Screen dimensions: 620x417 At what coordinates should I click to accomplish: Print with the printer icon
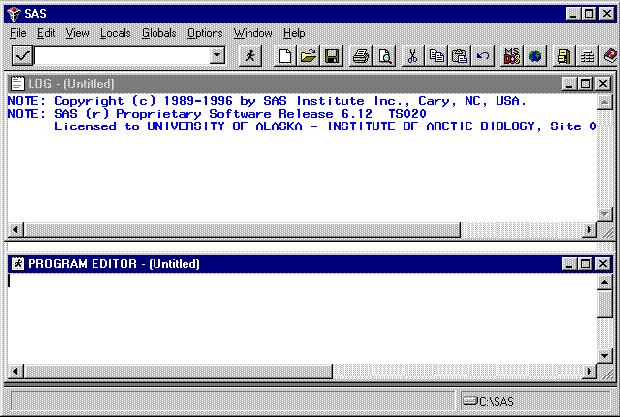361,56
